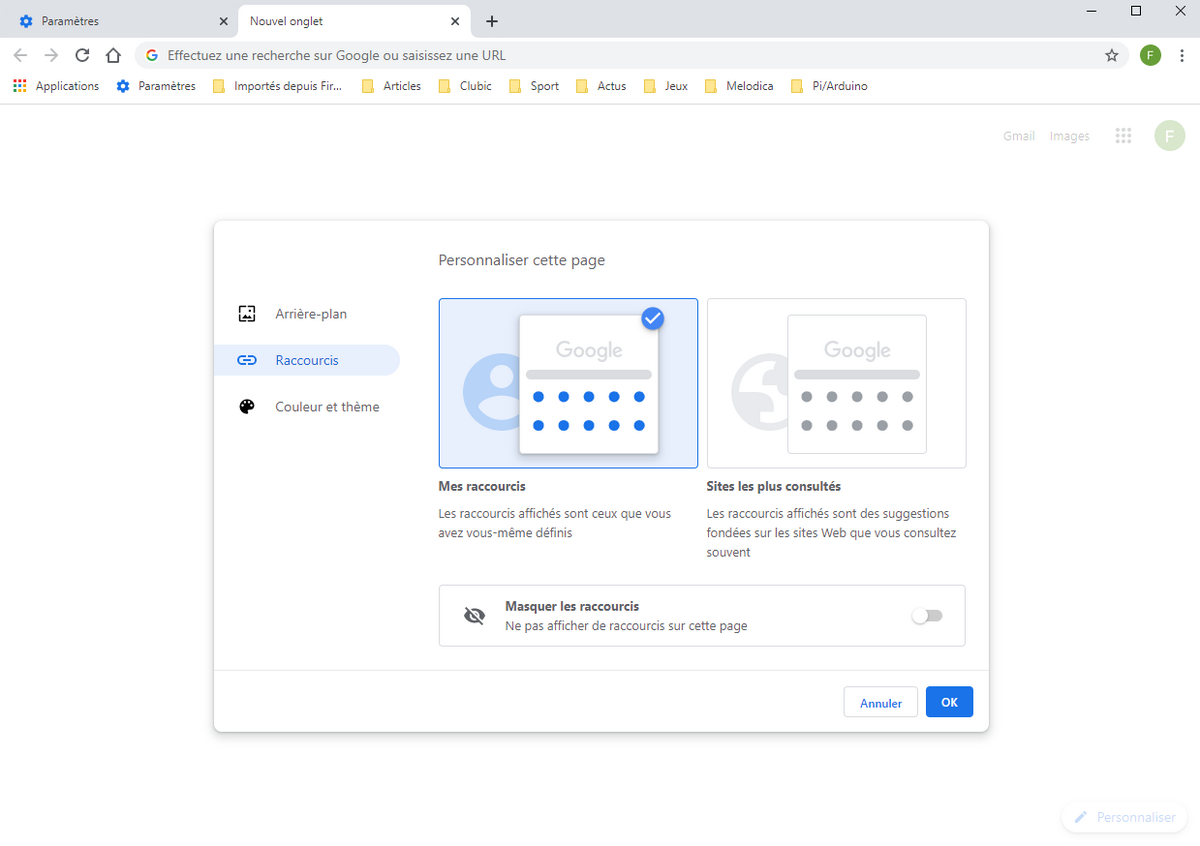Click the OK button
Viewport: 1200px width, 846px height.
click(x=949, y=702)
